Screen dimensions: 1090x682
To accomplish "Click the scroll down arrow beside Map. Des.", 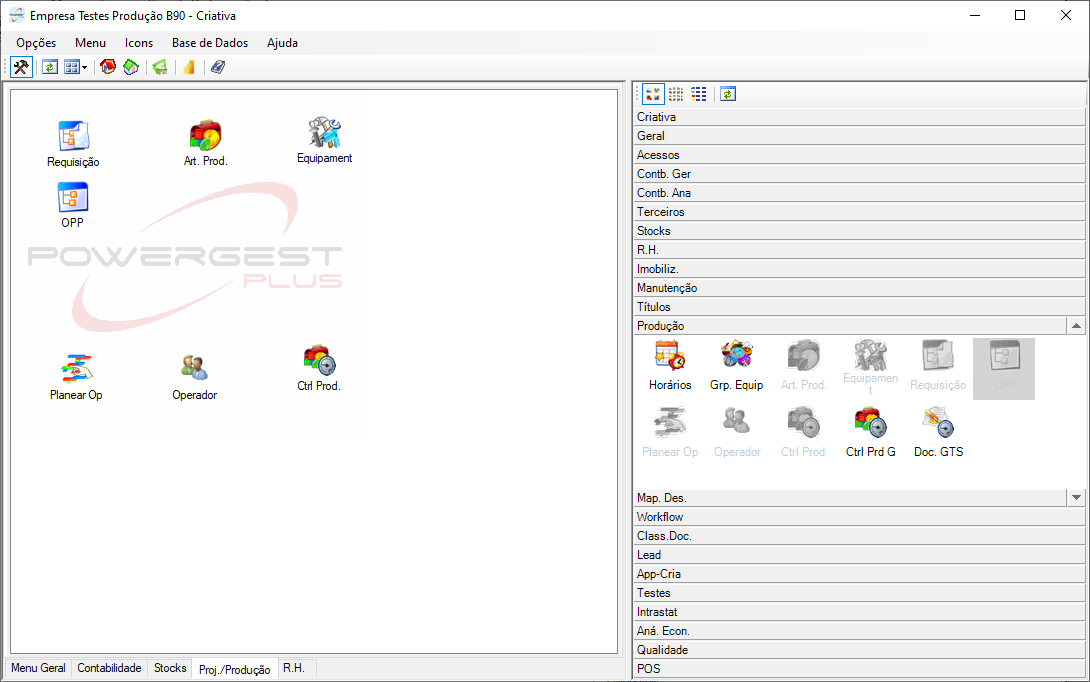I will [1076, 498].
